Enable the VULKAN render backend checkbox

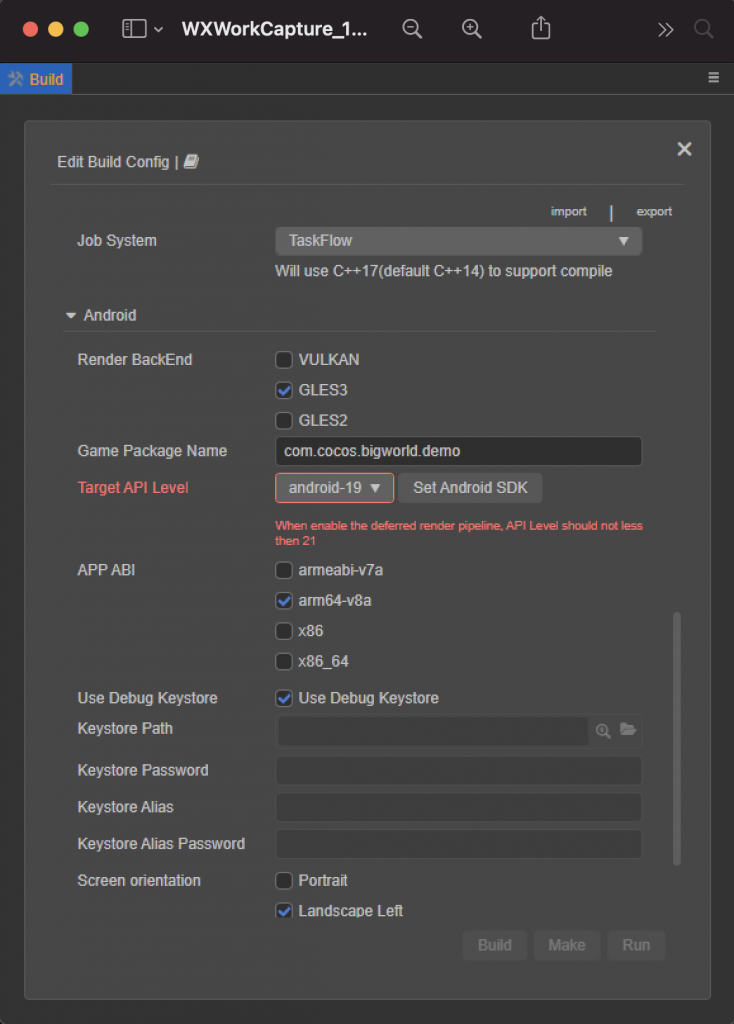coord(283,359)
